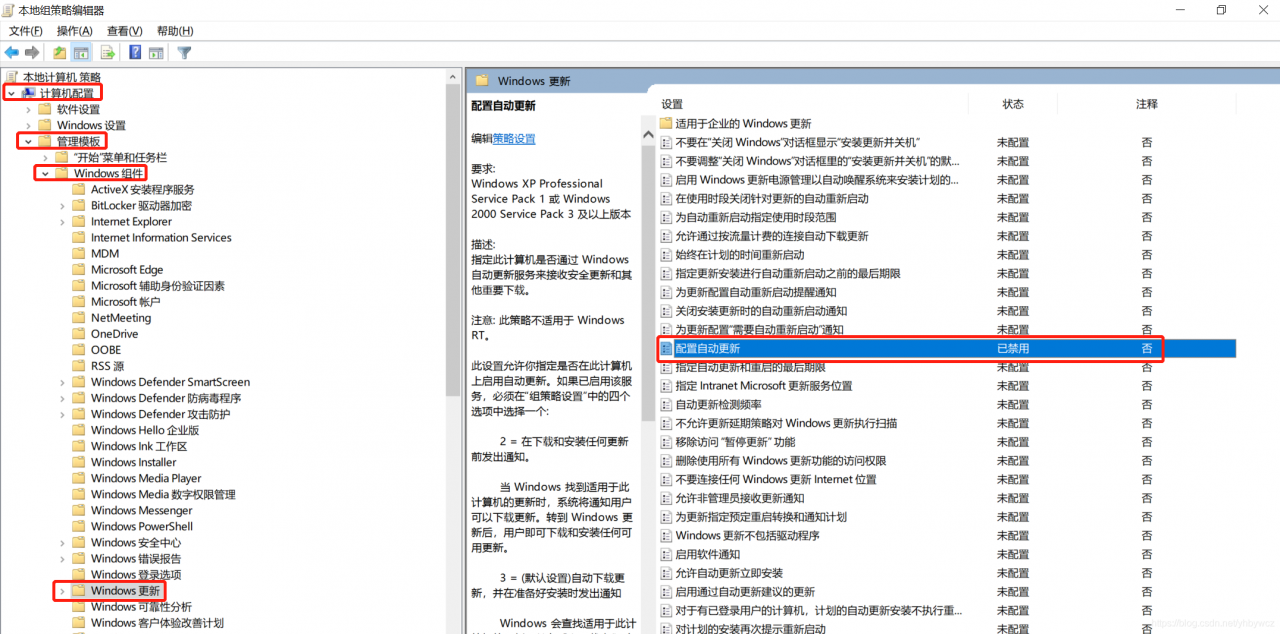Screen dimensions: 1280x634
Task: Select Windows Messenger in the tree
Action: point(142,510)
